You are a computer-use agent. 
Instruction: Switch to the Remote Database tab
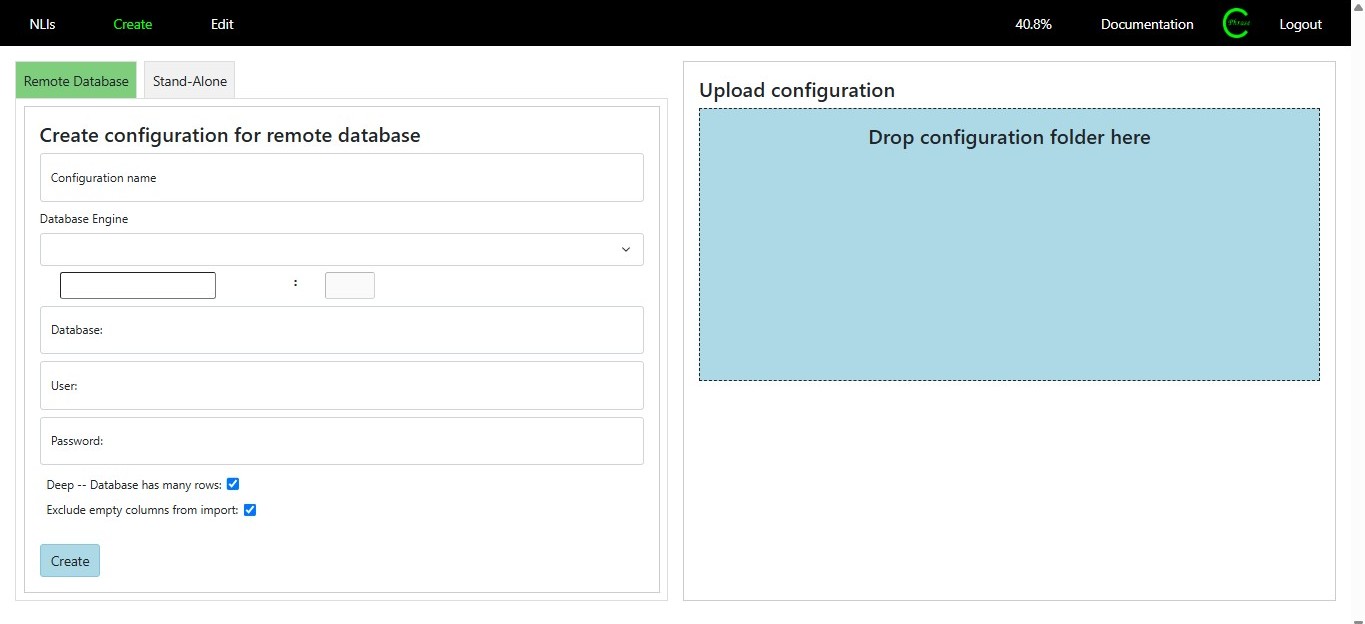[76, 81]
